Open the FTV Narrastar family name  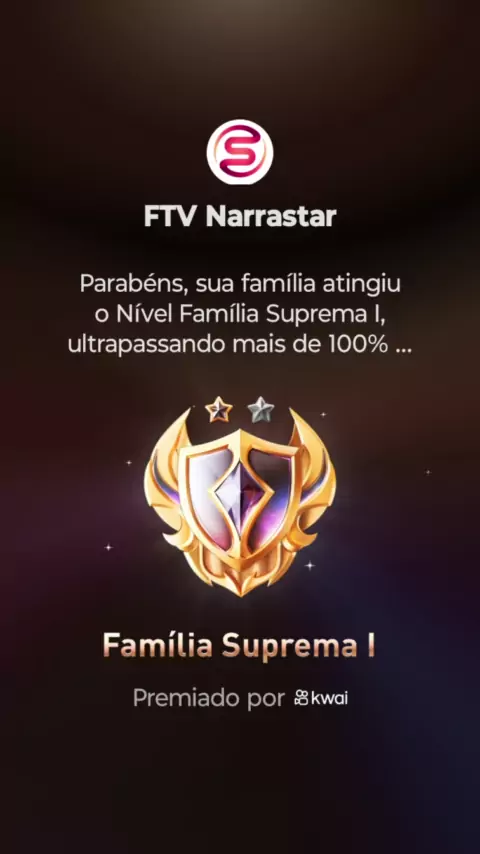click(240, 217)
